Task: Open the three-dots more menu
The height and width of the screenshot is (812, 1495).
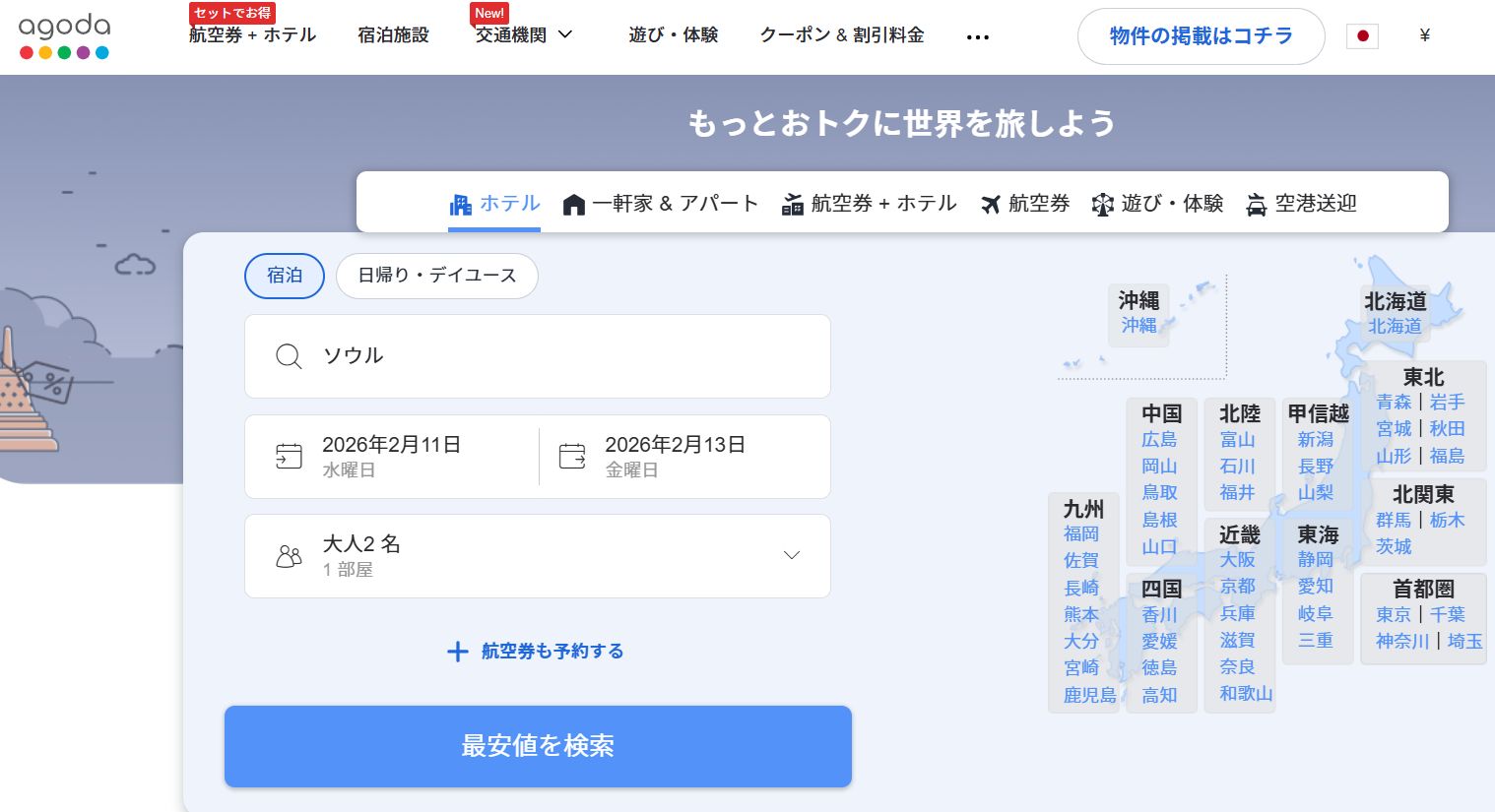Action: [977, 37]
